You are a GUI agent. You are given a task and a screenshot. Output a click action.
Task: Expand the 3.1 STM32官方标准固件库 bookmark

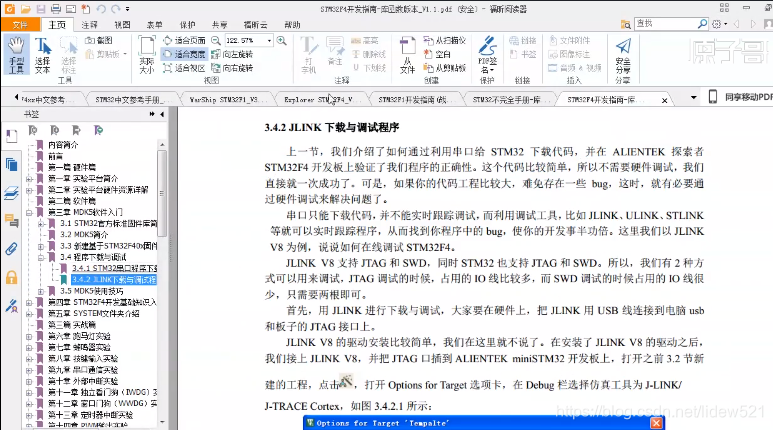click(41, 223)
